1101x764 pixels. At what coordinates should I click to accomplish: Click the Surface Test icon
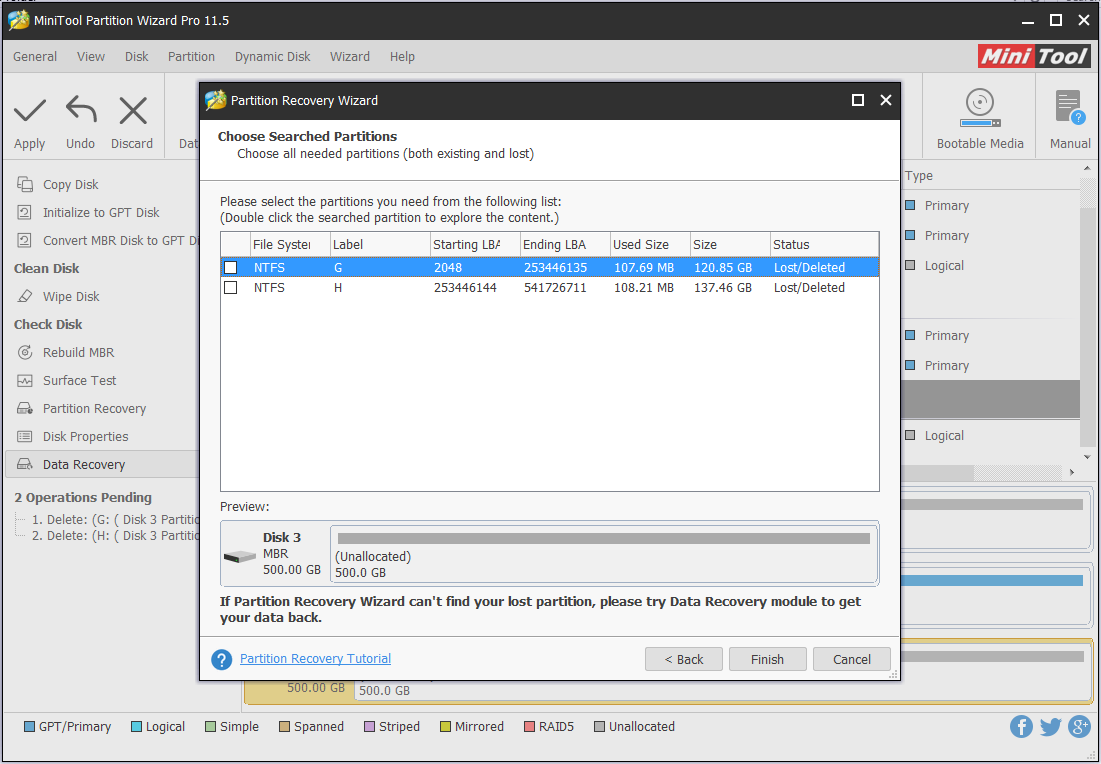tap(25, 381)
